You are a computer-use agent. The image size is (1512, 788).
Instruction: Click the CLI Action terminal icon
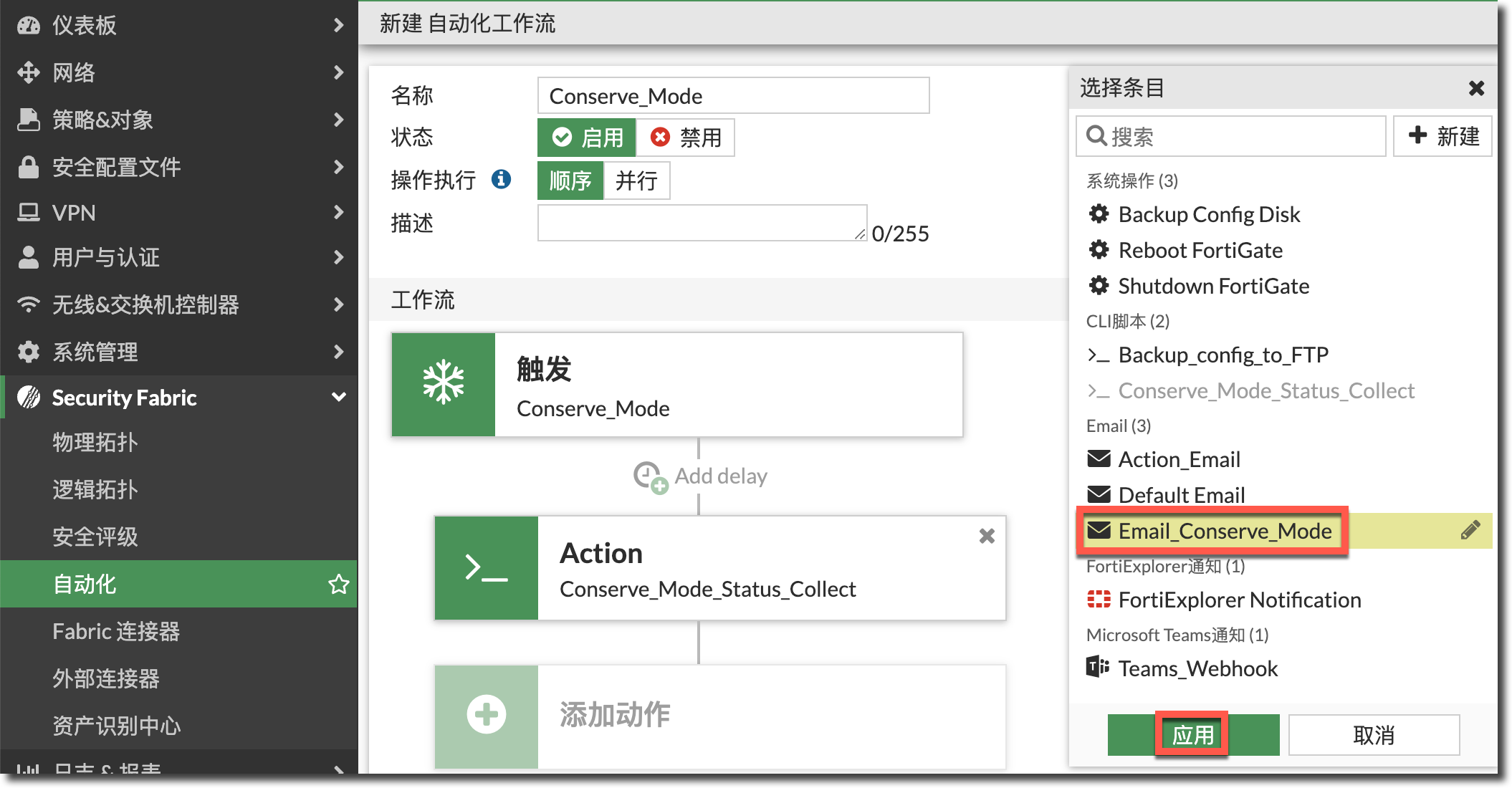[x=486, y=568]
